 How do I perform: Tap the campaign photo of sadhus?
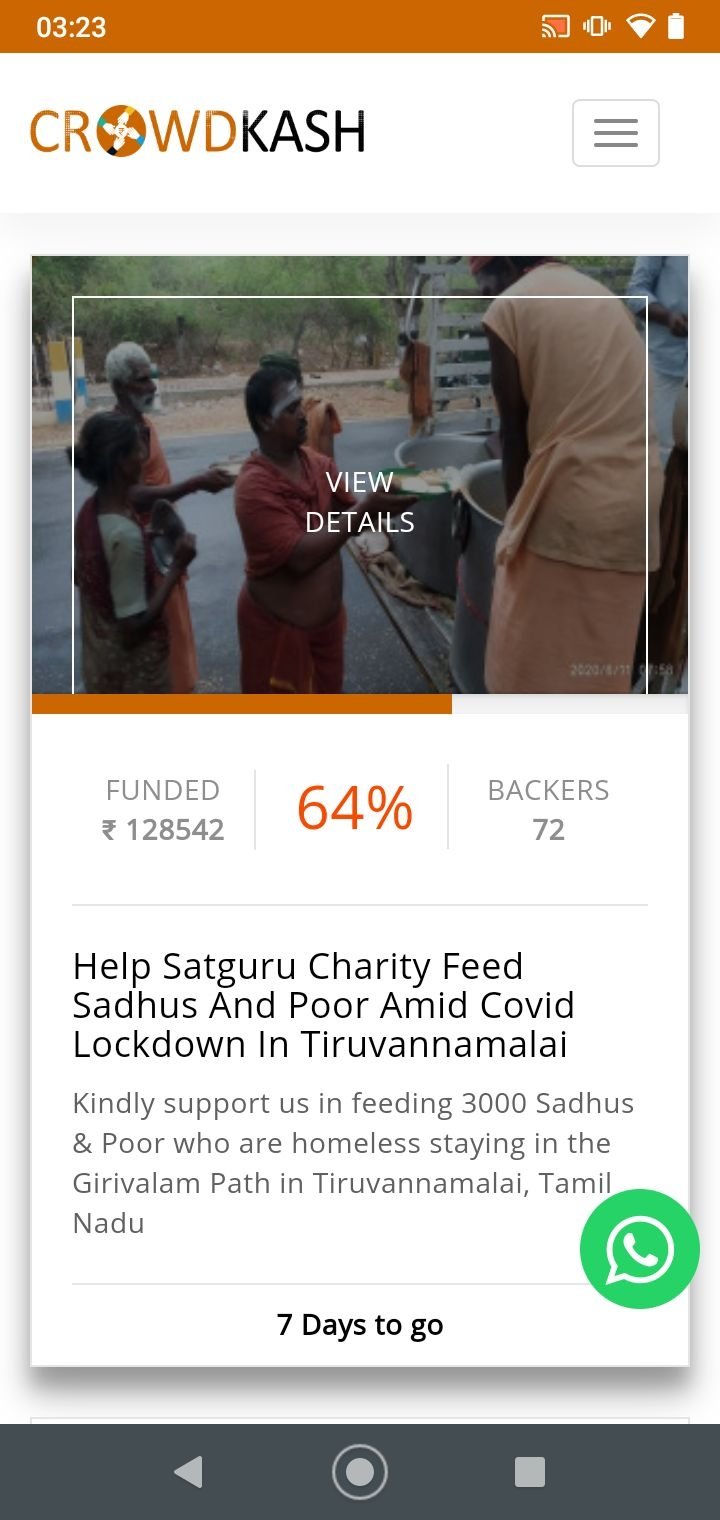pyautogui.click(x=360, y=475)
